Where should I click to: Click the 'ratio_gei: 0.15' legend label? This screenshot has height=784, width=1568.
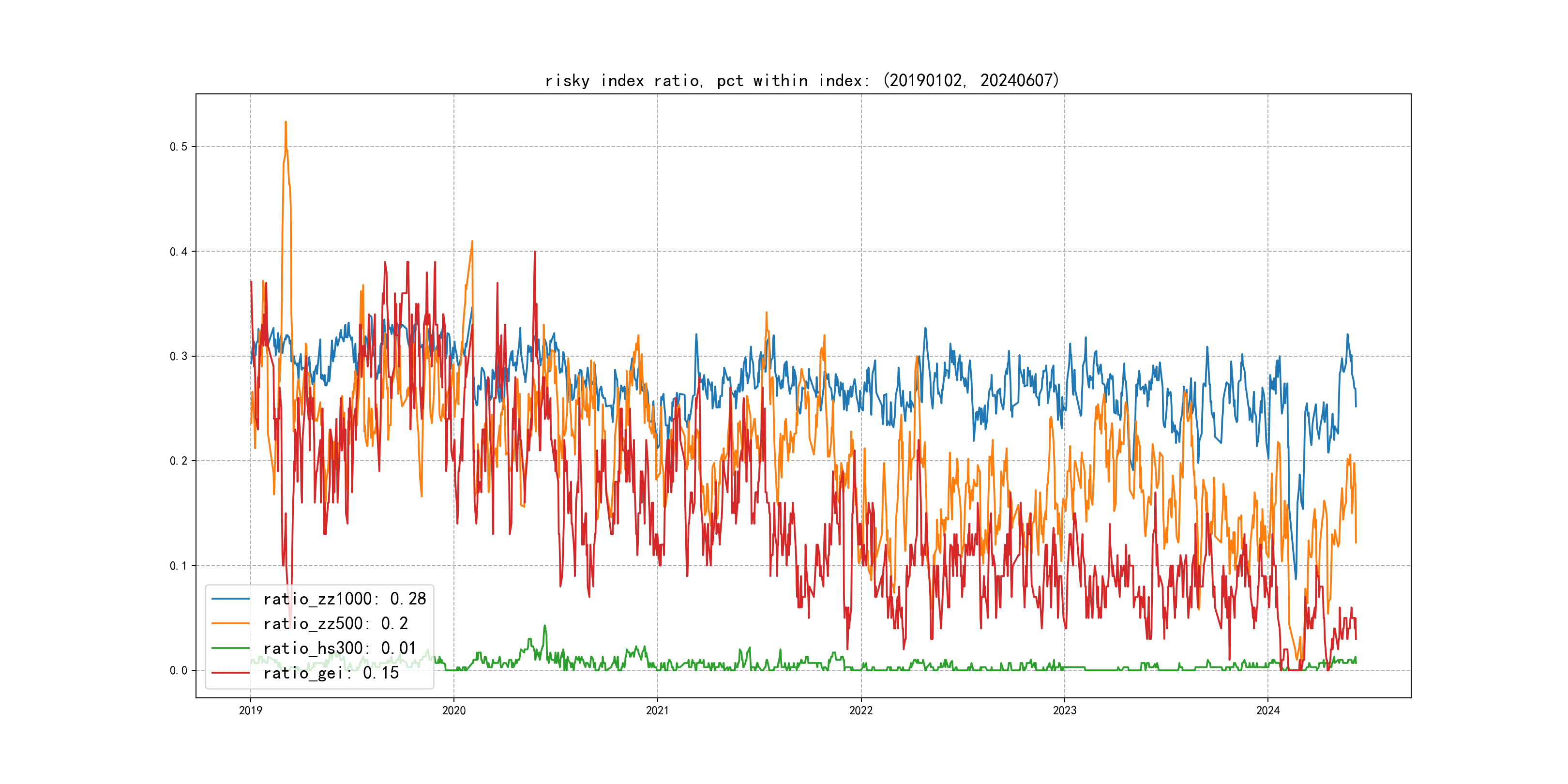331,673
